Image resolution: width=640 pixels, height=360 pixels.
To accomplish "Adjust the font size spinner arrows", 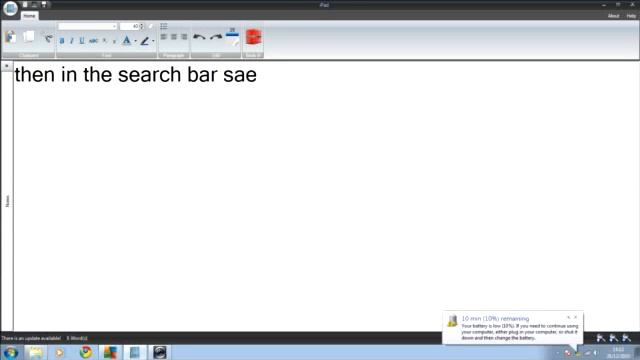I will click(142, 27).
